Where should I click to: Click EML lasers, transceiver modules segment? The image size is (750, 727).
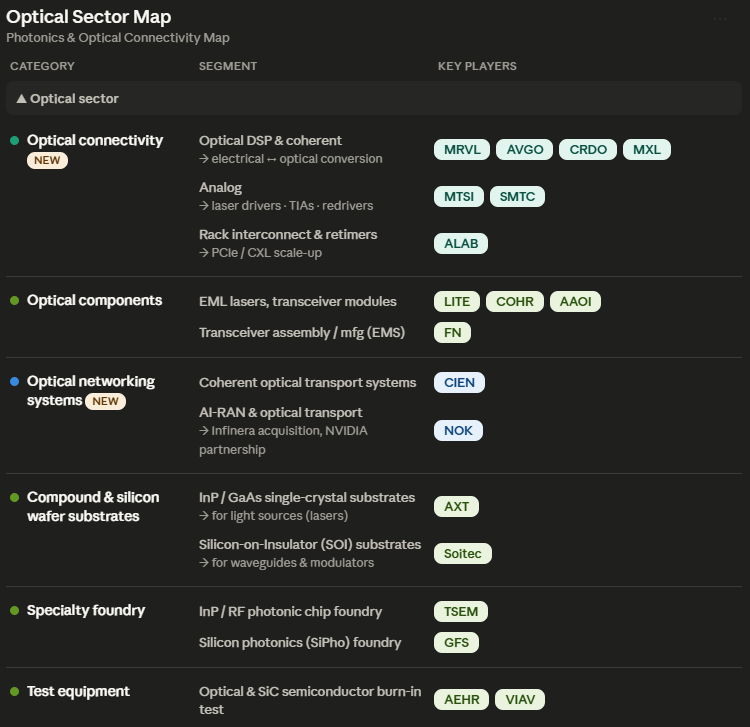[x=298, y=302]
